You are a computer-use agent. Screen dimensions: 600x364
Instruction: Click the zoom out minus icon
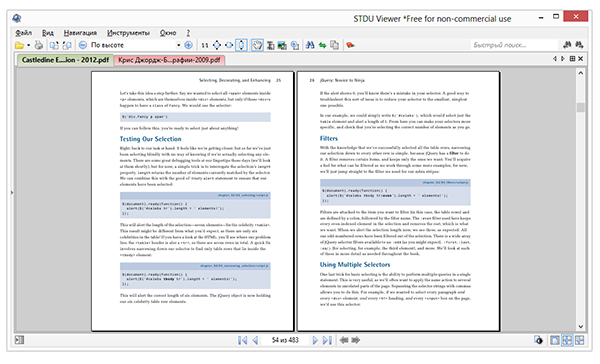[83, 45]
